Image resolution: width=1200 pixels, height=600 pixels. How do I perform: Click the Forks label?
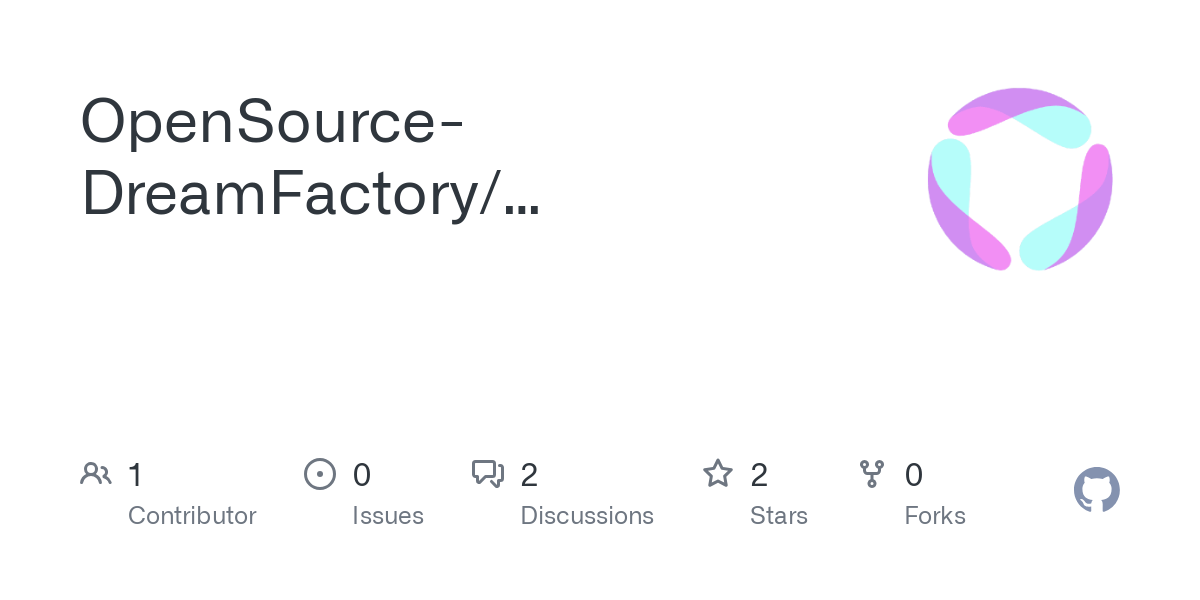coord(935,516)
